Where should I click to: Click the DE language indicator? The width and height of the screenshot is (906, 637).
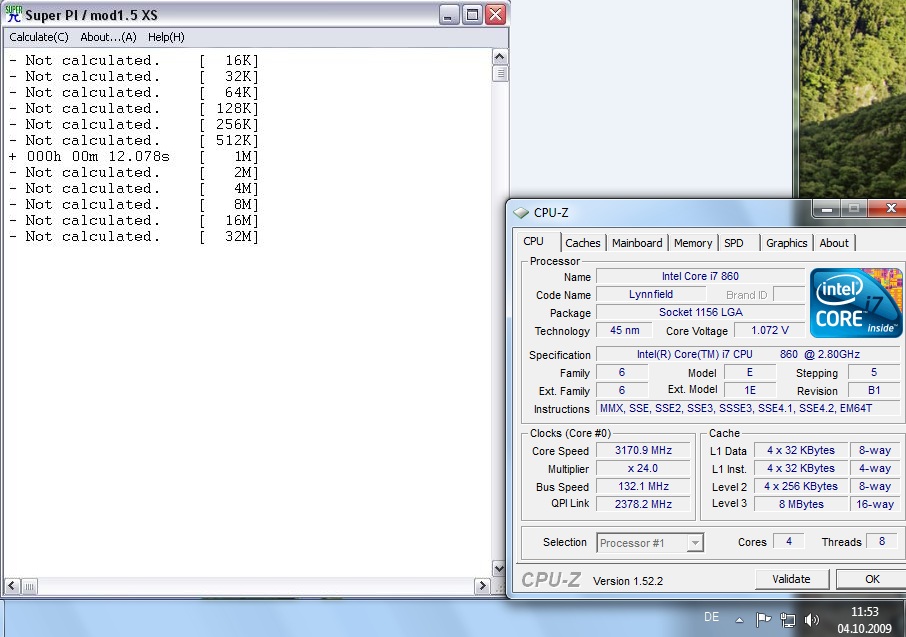[711, 617]
